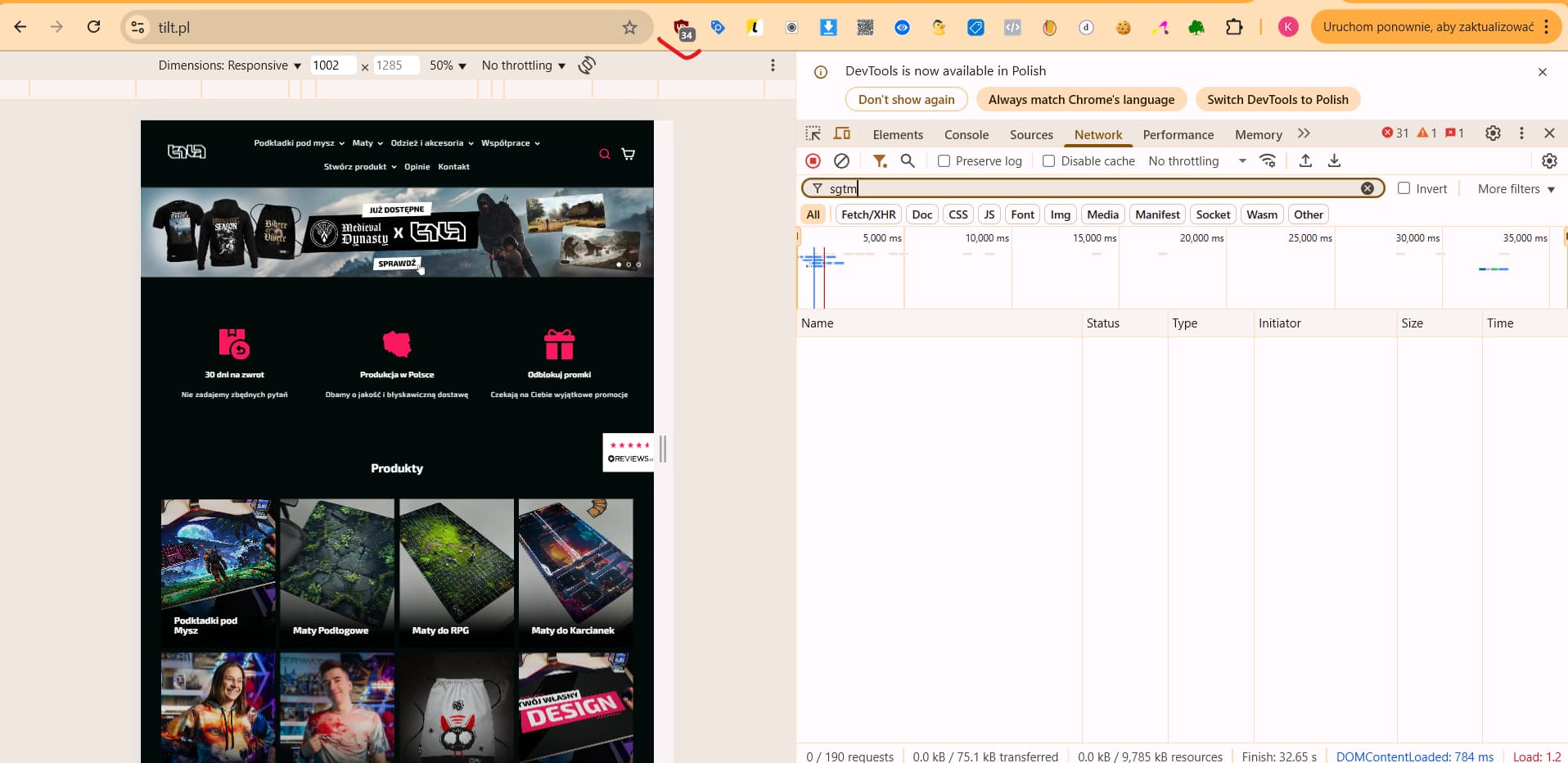The height and width of the screenshot is (763, 1568).
Task: Click the viewport width field 1002
Action: point(333,65)
